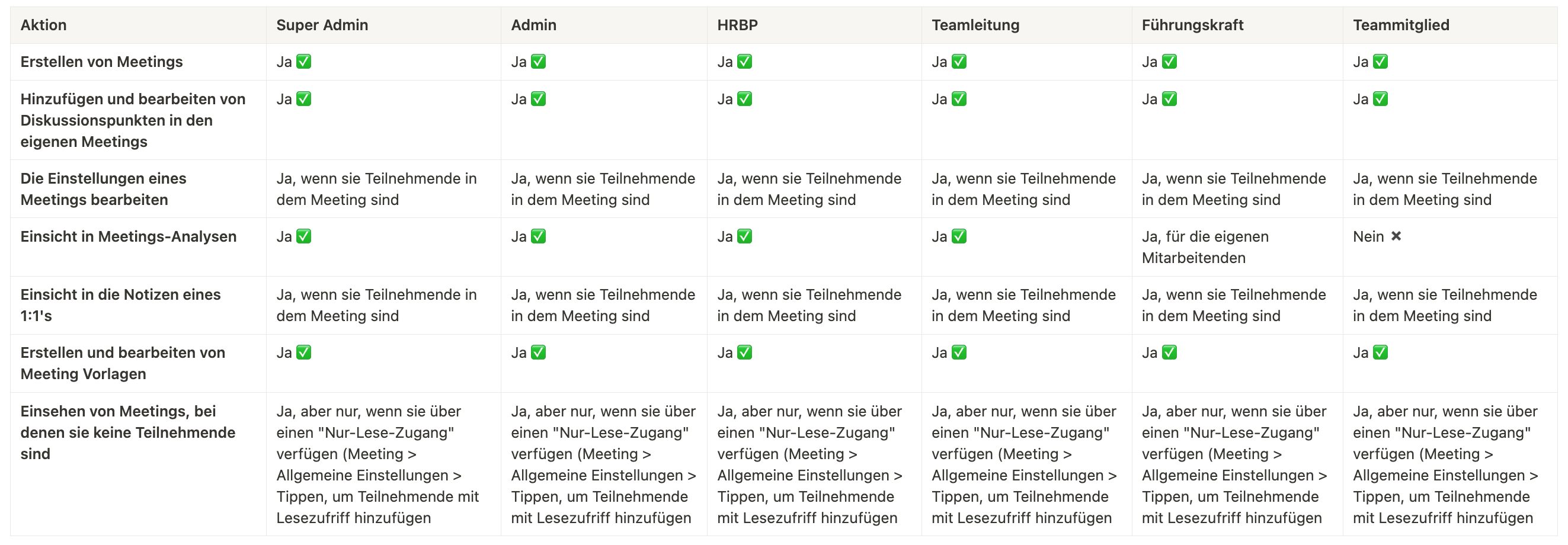Click row label Die Einstellungen eines Meetings bearbeiten

[104, 189]
